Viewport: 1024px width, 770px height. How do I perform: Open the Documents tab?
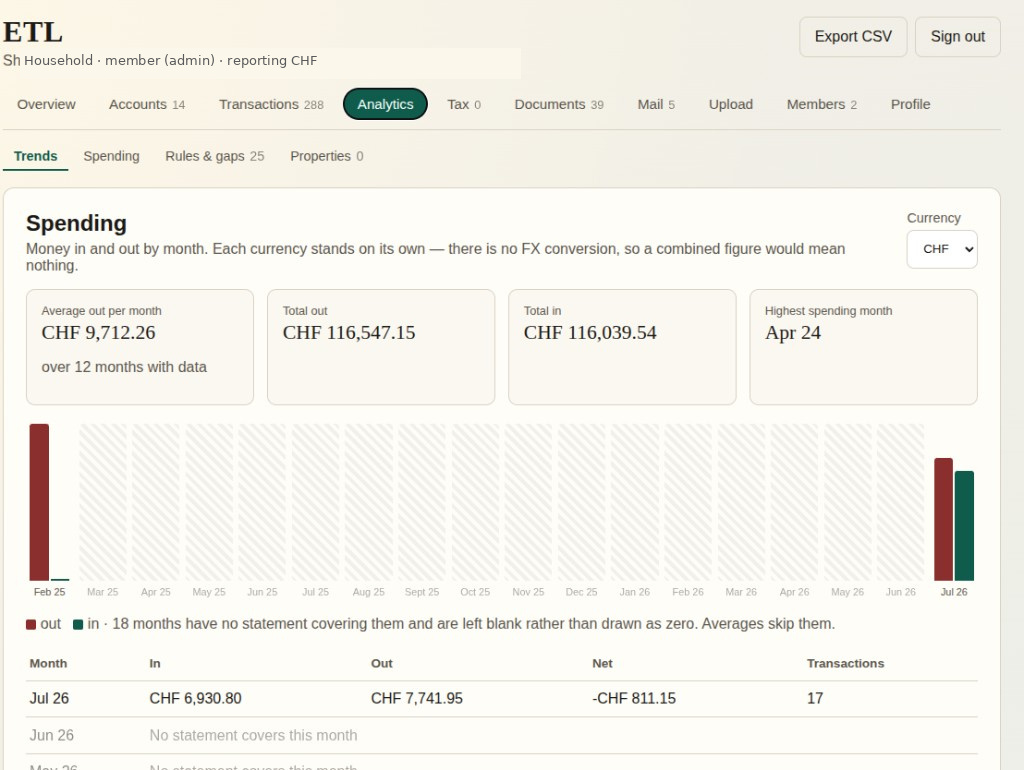pyautogui.click(x=559, y=104)
